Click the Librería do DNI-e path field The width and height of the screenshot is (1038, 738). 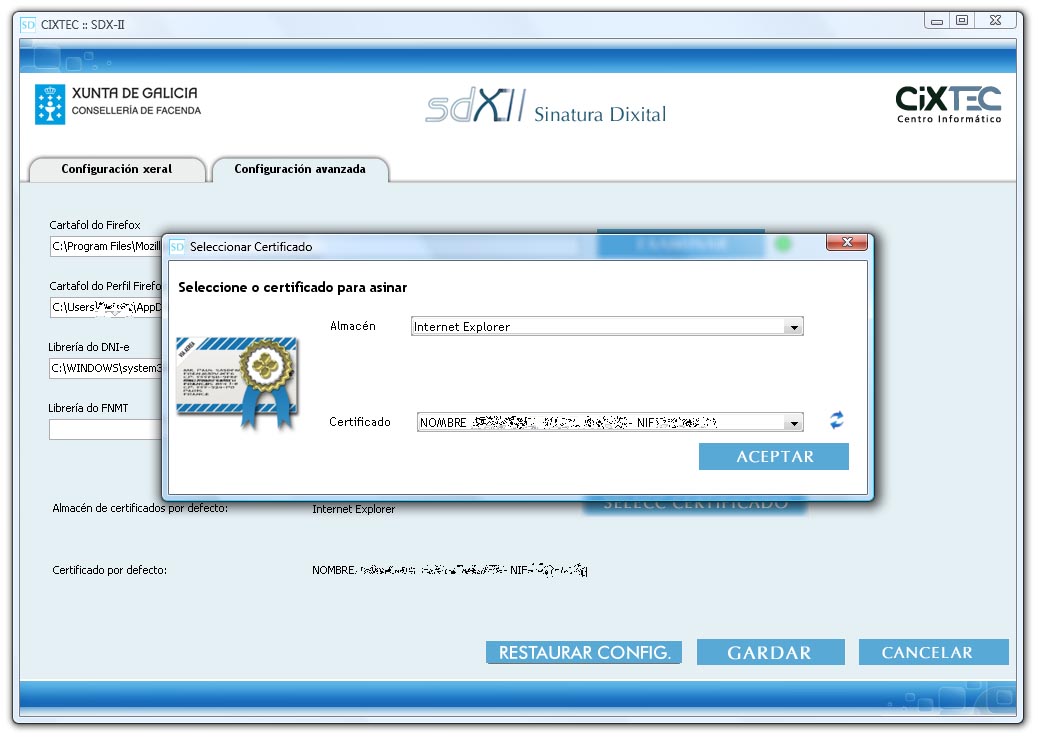(106, 368)
